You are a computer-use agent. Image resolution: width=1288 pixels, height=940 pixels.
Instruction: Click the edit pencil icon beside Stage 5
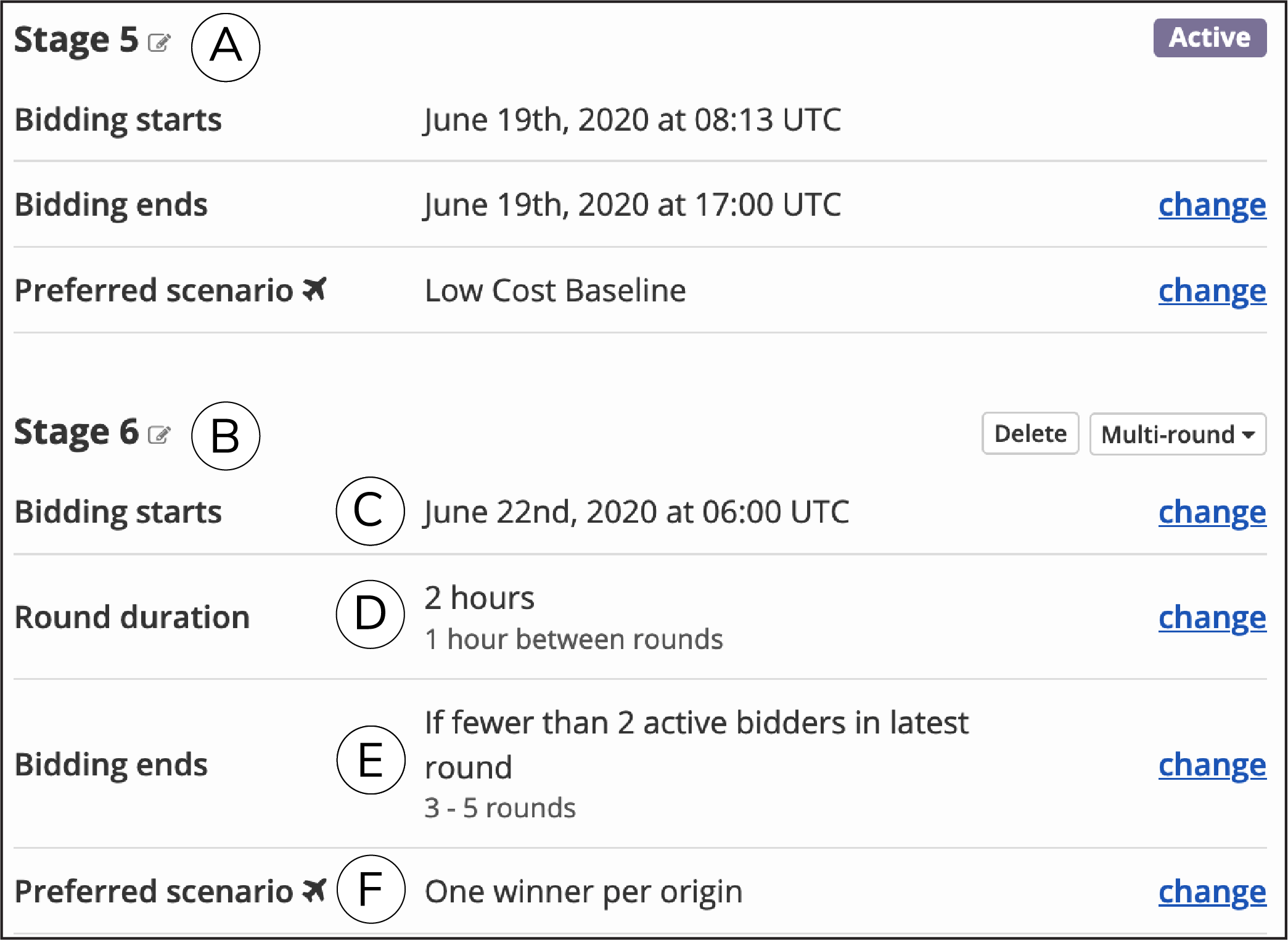point(159,43)
